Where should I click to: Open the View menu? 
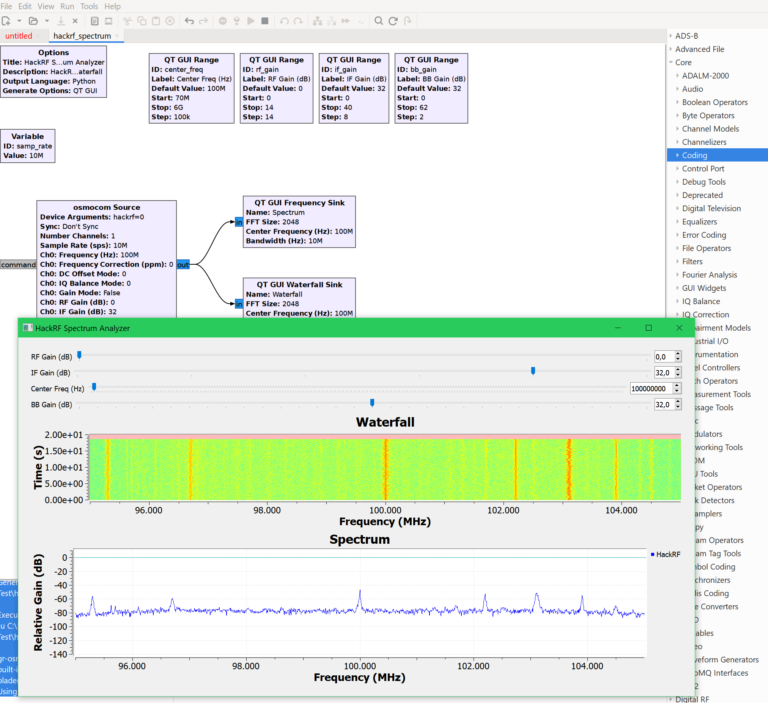click(x=46, y=6)
